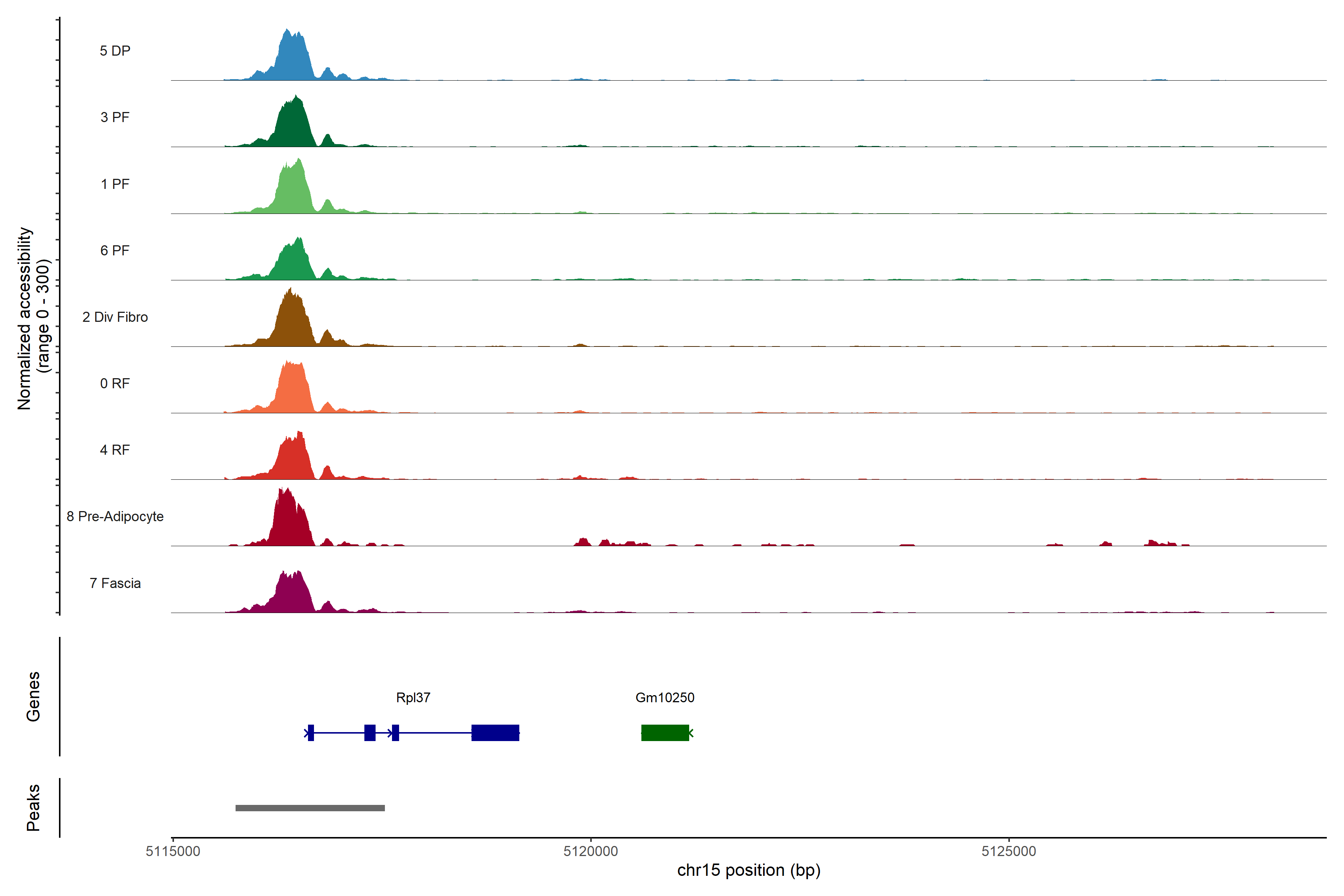Click the 3 PF track label
The image size is (1344, 896).
pyautogui.click(x=115, y=117)
